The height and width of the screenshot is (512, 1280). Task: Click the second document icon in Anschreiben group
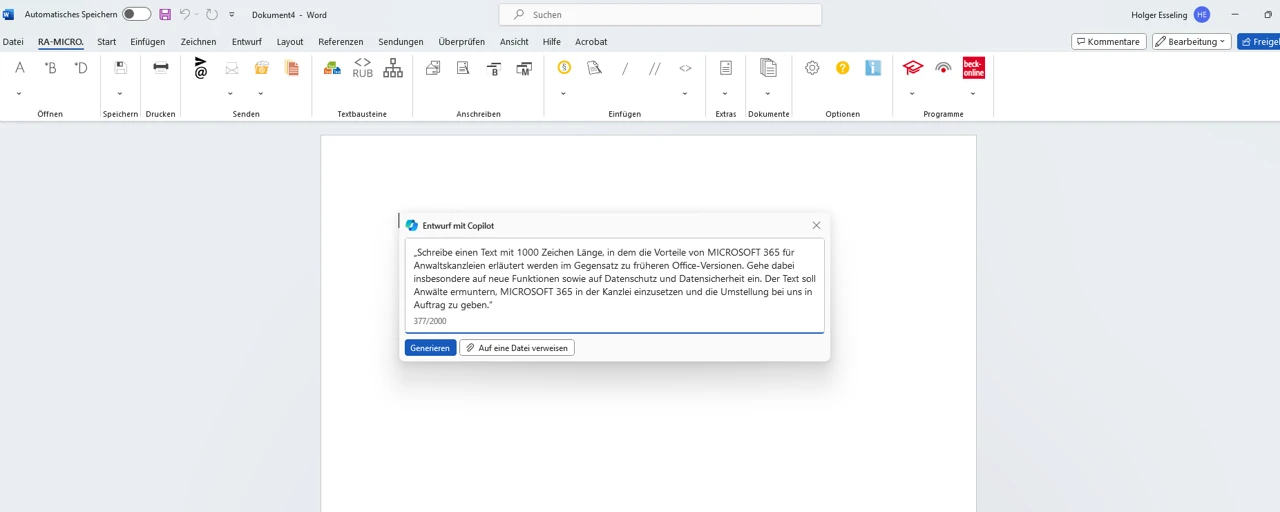[463, 68]
